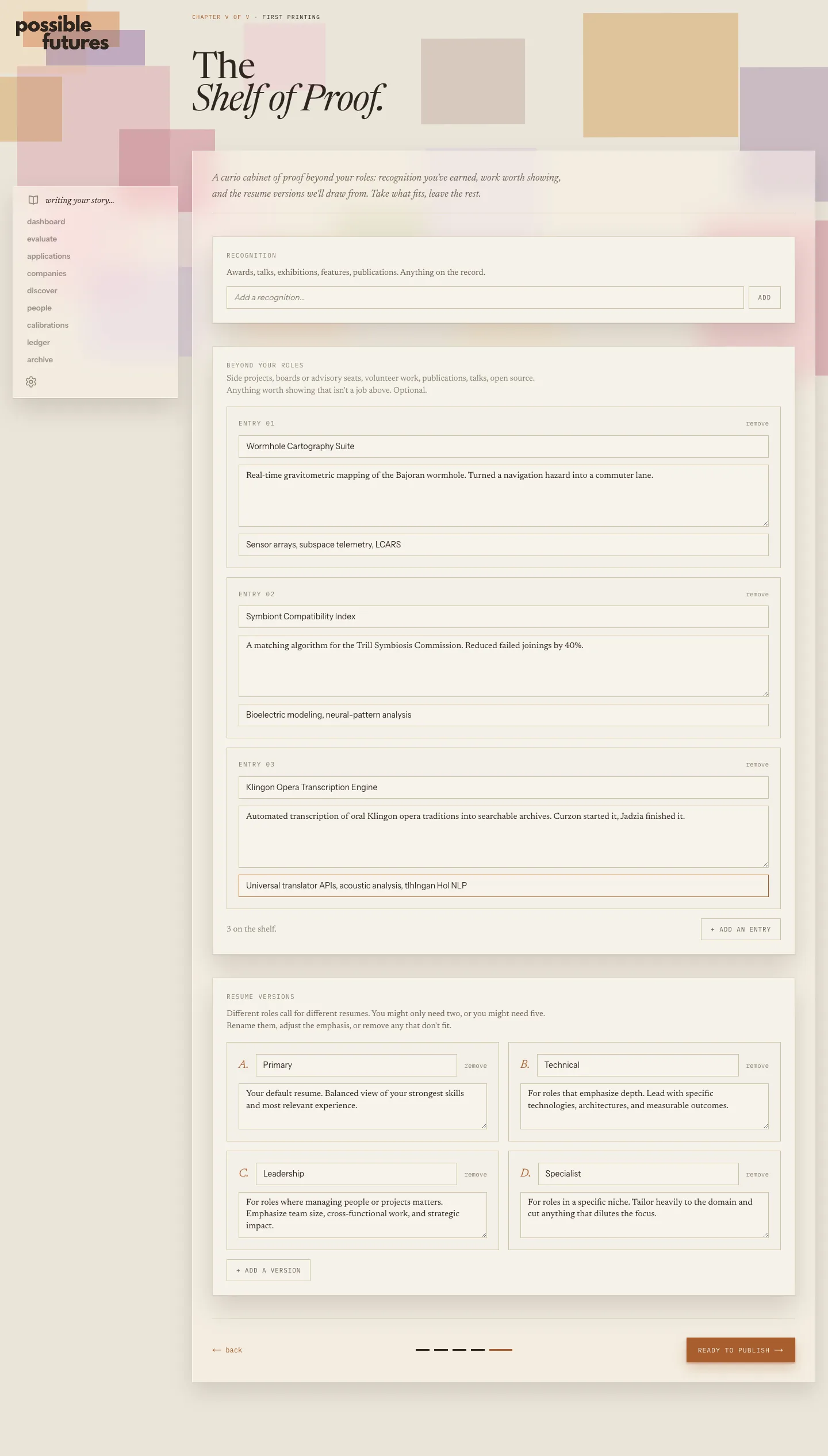
Task: Remove Entry 03 from the shelf
Action: [757, 765]
